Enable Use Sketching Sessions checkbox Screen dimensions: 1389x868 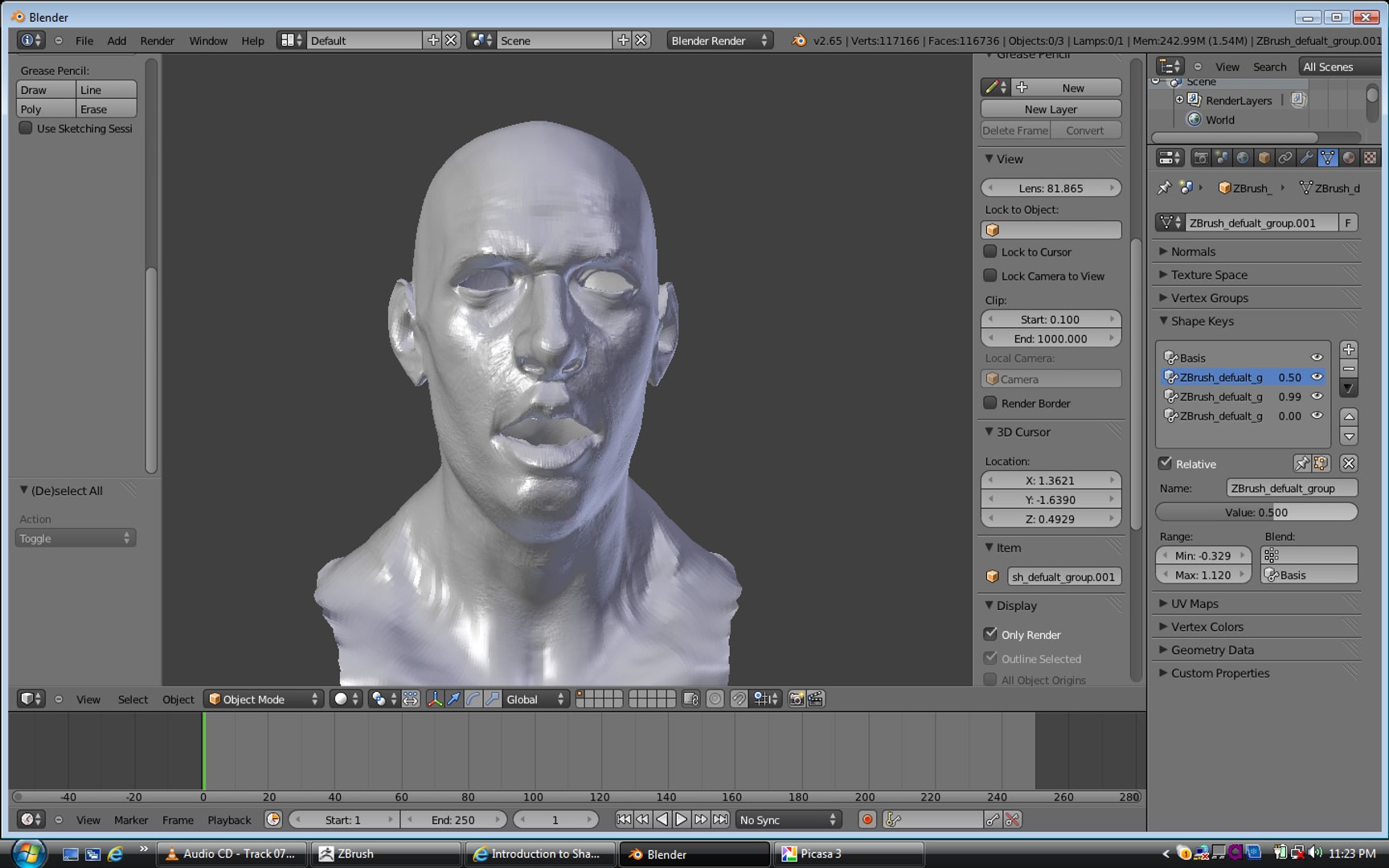point(26,128)
